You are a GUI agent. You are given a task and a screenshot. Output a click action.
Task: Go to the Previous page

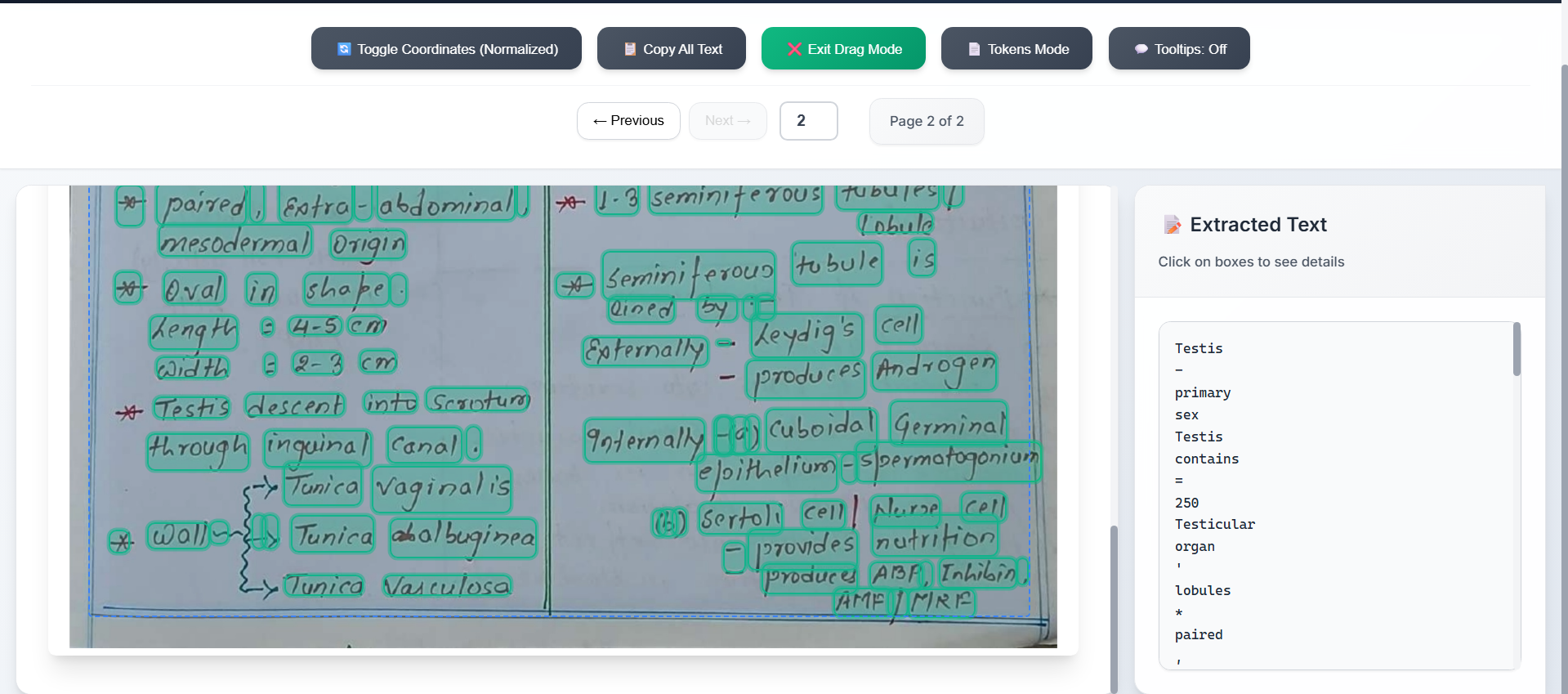click(x=628, y=121)
